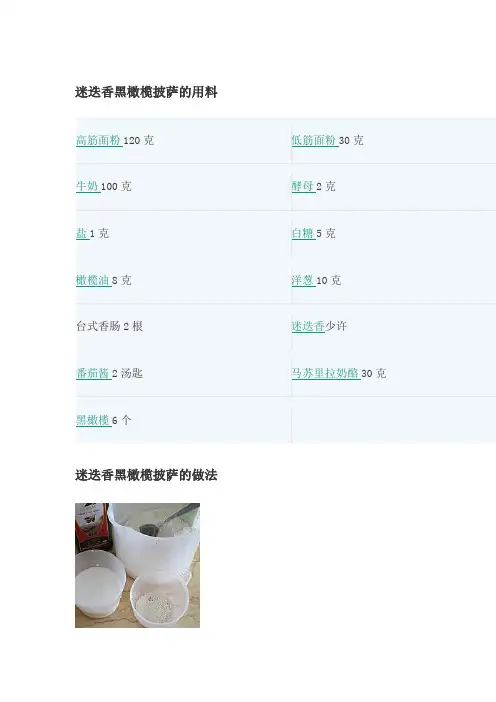Click the 牛奶 link
Image resolution: width=496 pixels, height=702 pixels.
(x=87, y=186)
